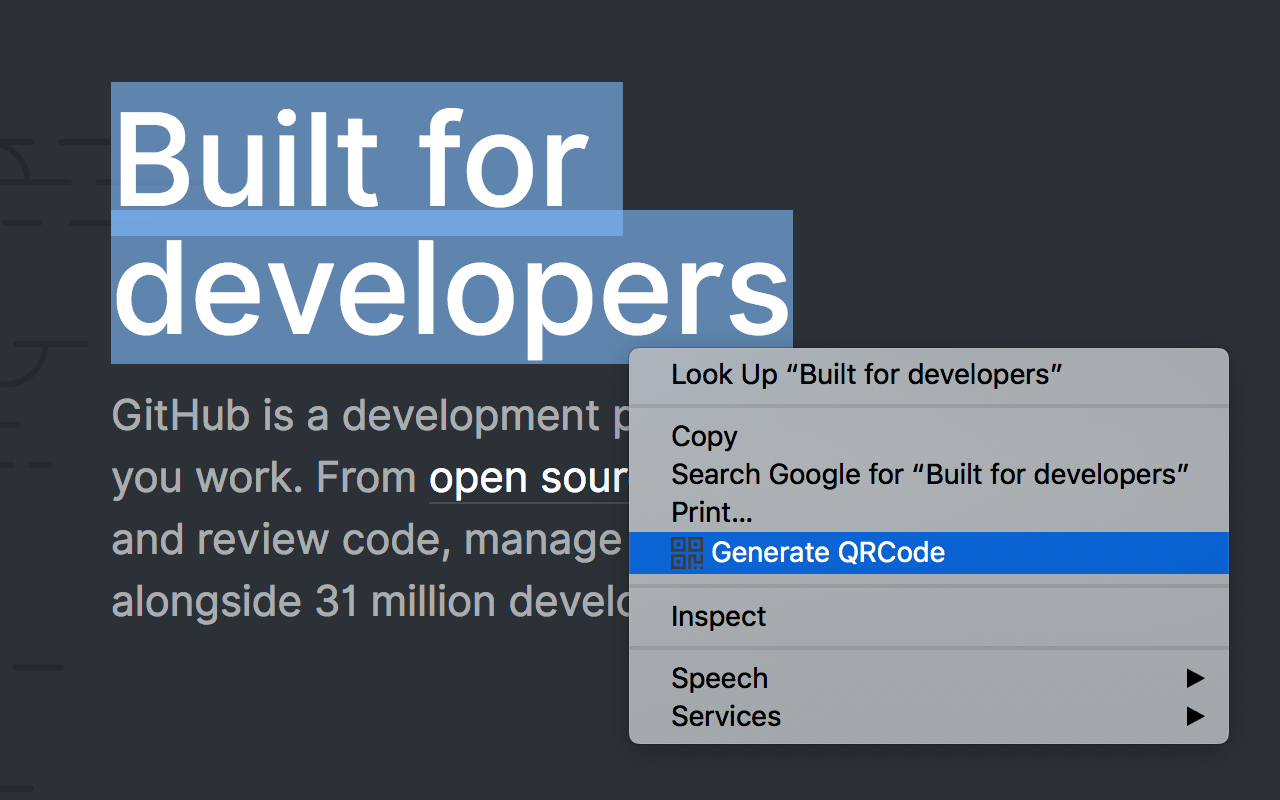
Task: Select Generate QRCode menu entry
Action: click(x=928, y=553)
